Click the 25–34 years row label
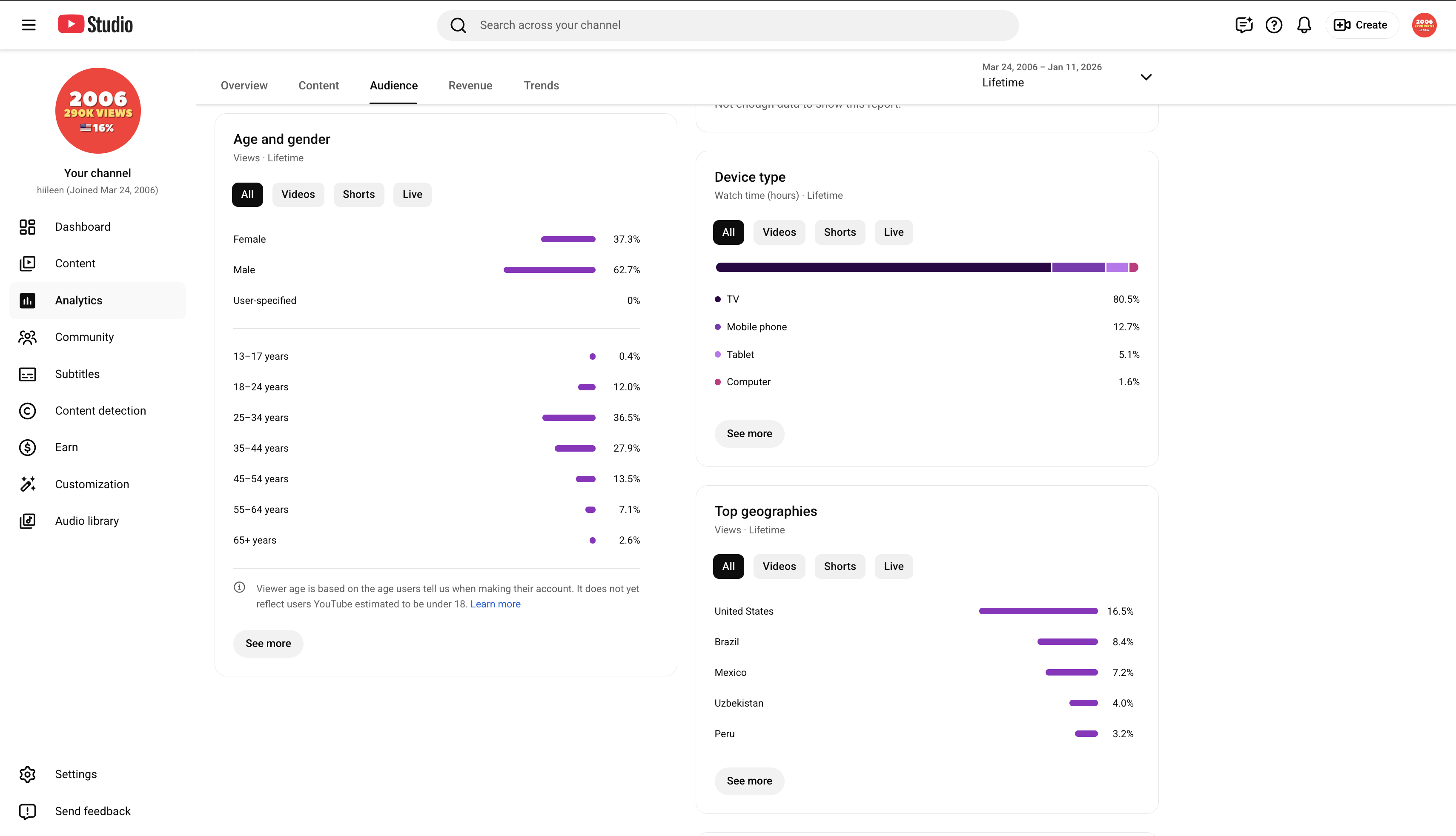 tap(261, 418)
